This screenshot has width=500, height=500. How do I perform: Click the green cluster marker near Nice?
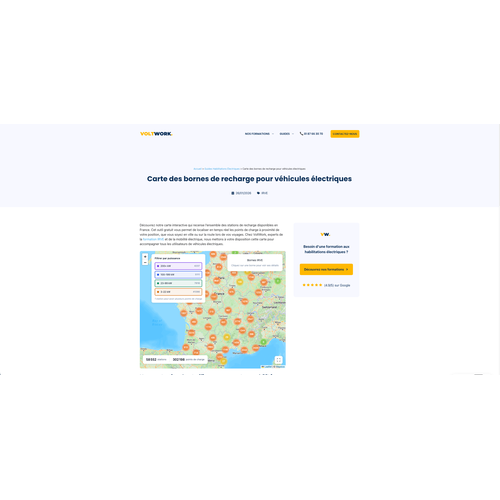(x=263, y=342)
